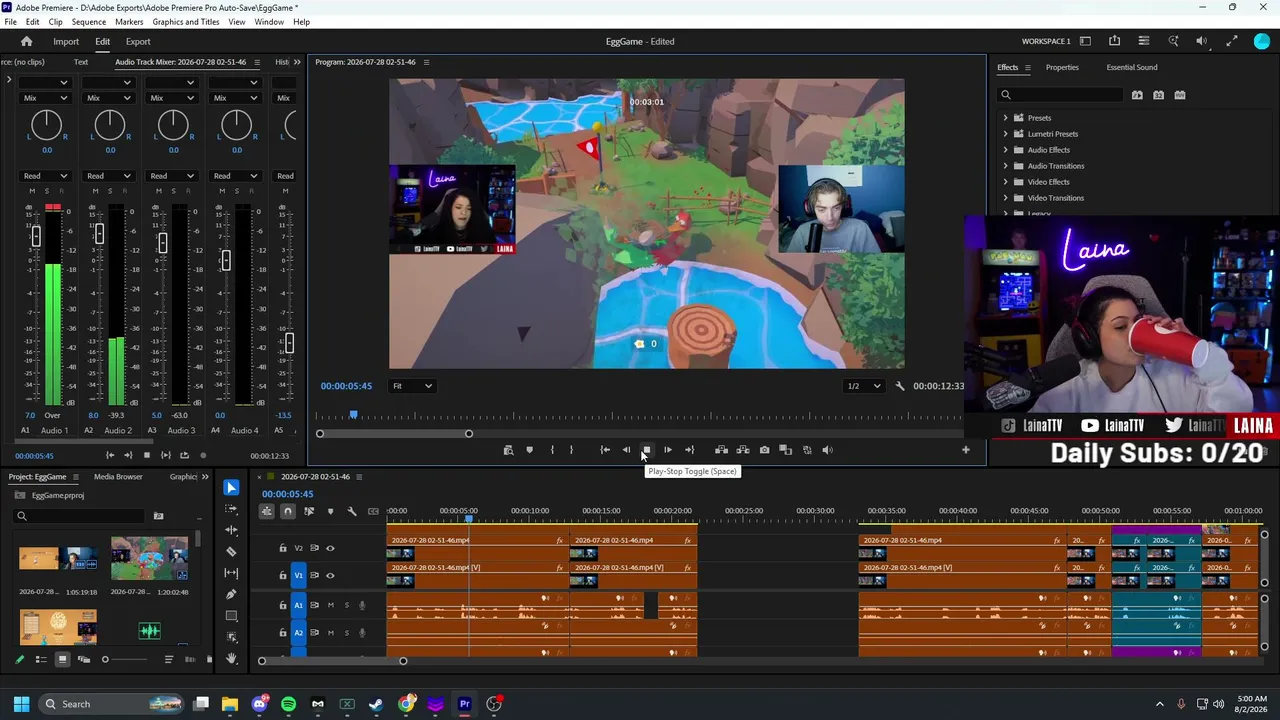Add a marker in the timeline header
The width and height of the screenshot is (1280, 720).
click(330, 512)
